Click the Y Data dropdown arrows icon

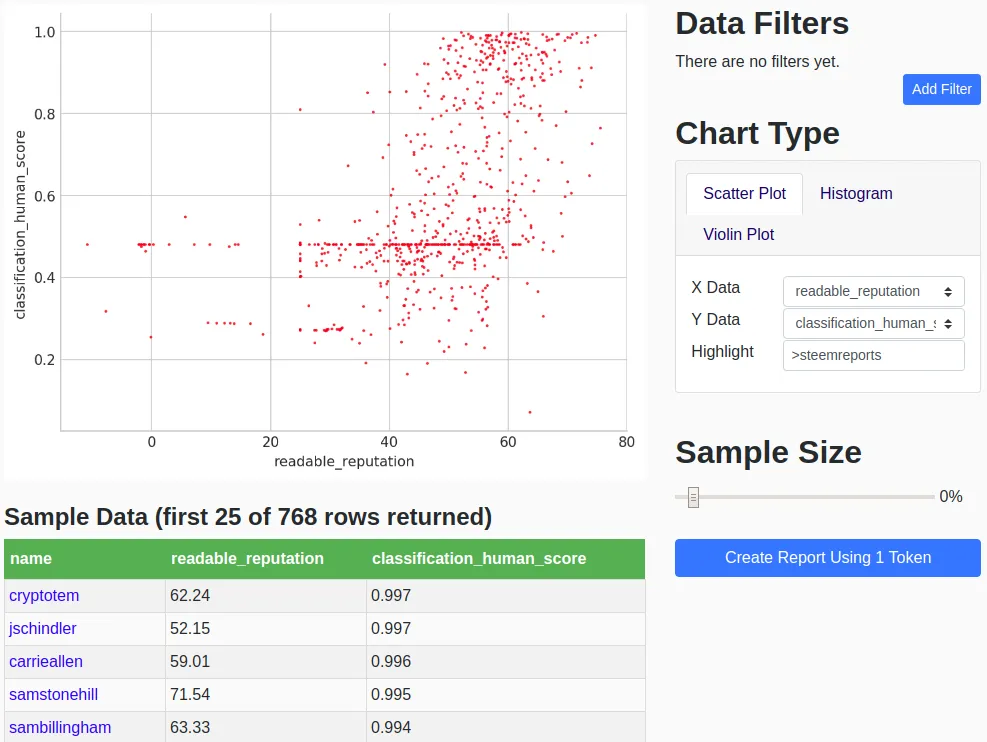click(x=948, y=324)
